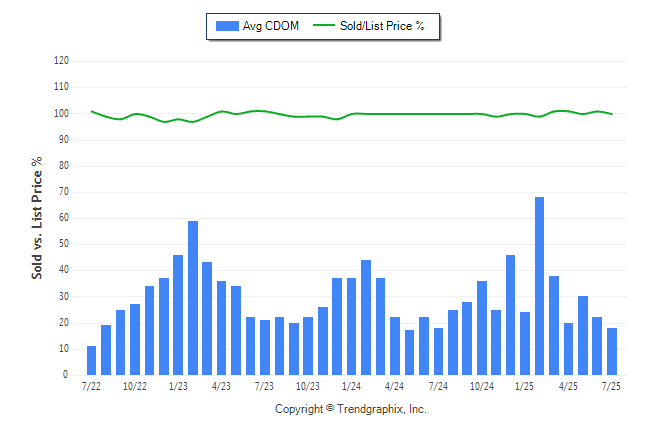
Task: Click the bar above the 1/24 label
Action: (x=351, y=326)
